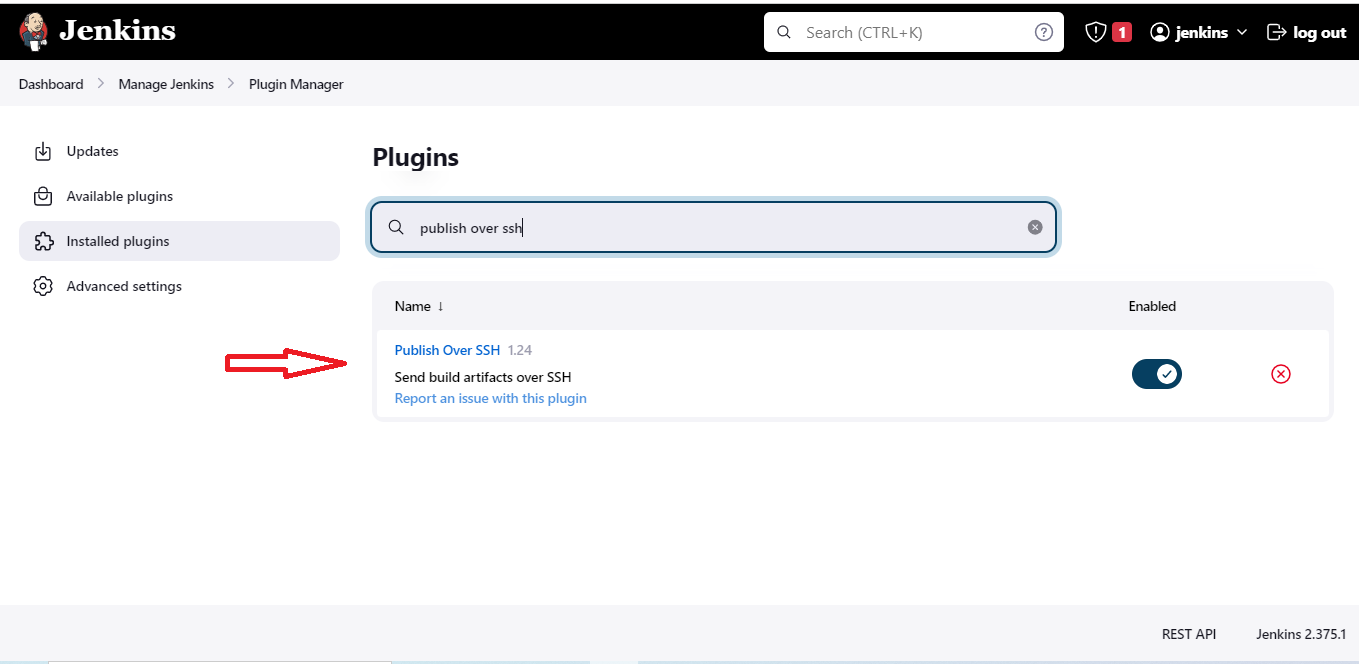Click the Jenkins head logo in the header
The width and height of the screenshot is (1359, 664).
(33, 31)
